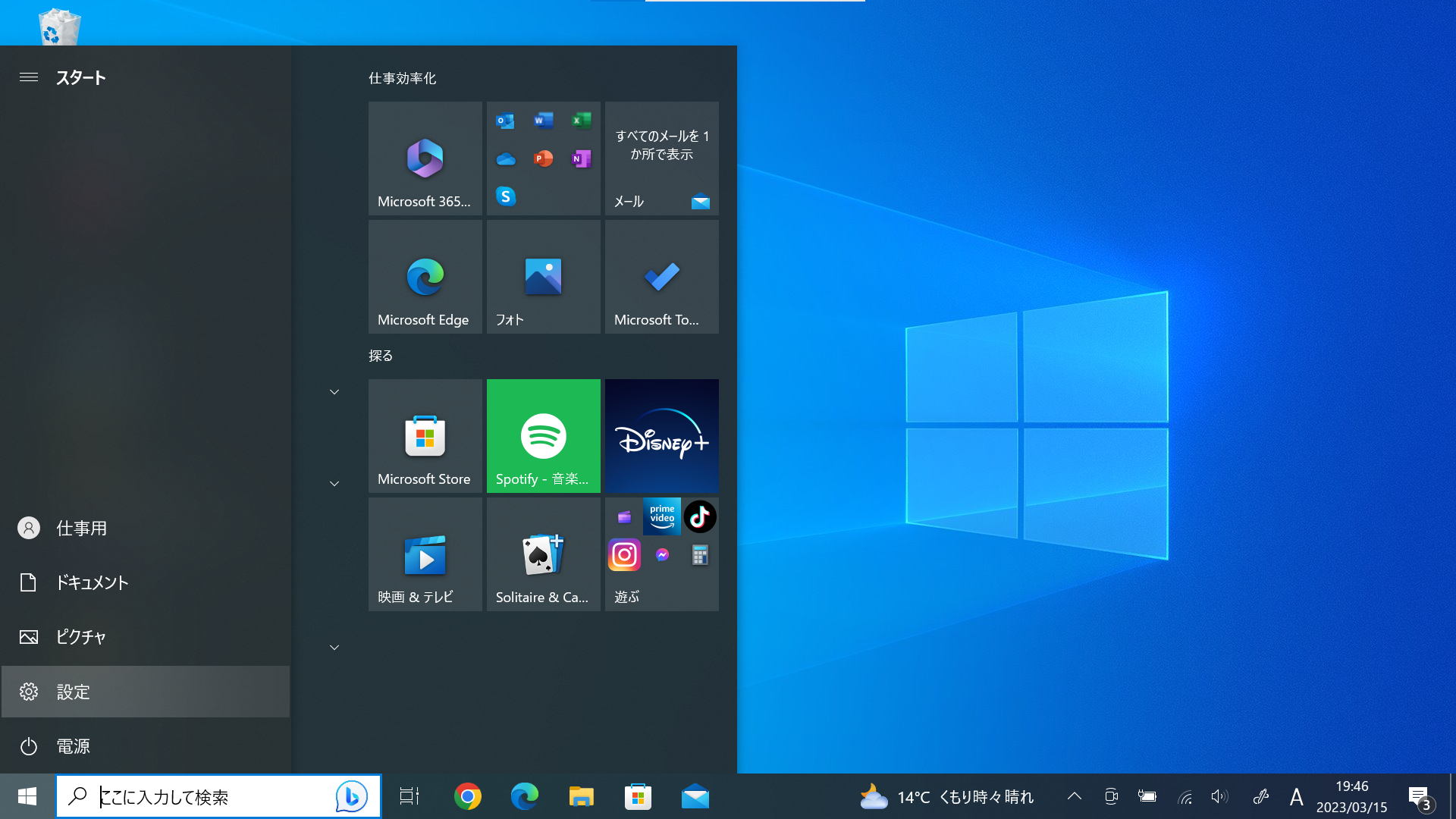Open the Microsoft Store tile
The width and height of the screenshot is (1456, 819).
[425, 436]
